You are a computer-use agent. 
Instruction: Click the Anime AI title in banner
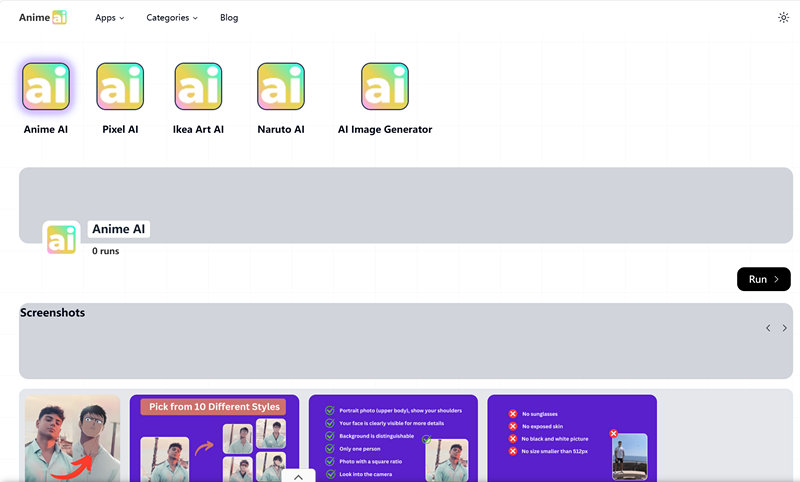coord(118,229)
